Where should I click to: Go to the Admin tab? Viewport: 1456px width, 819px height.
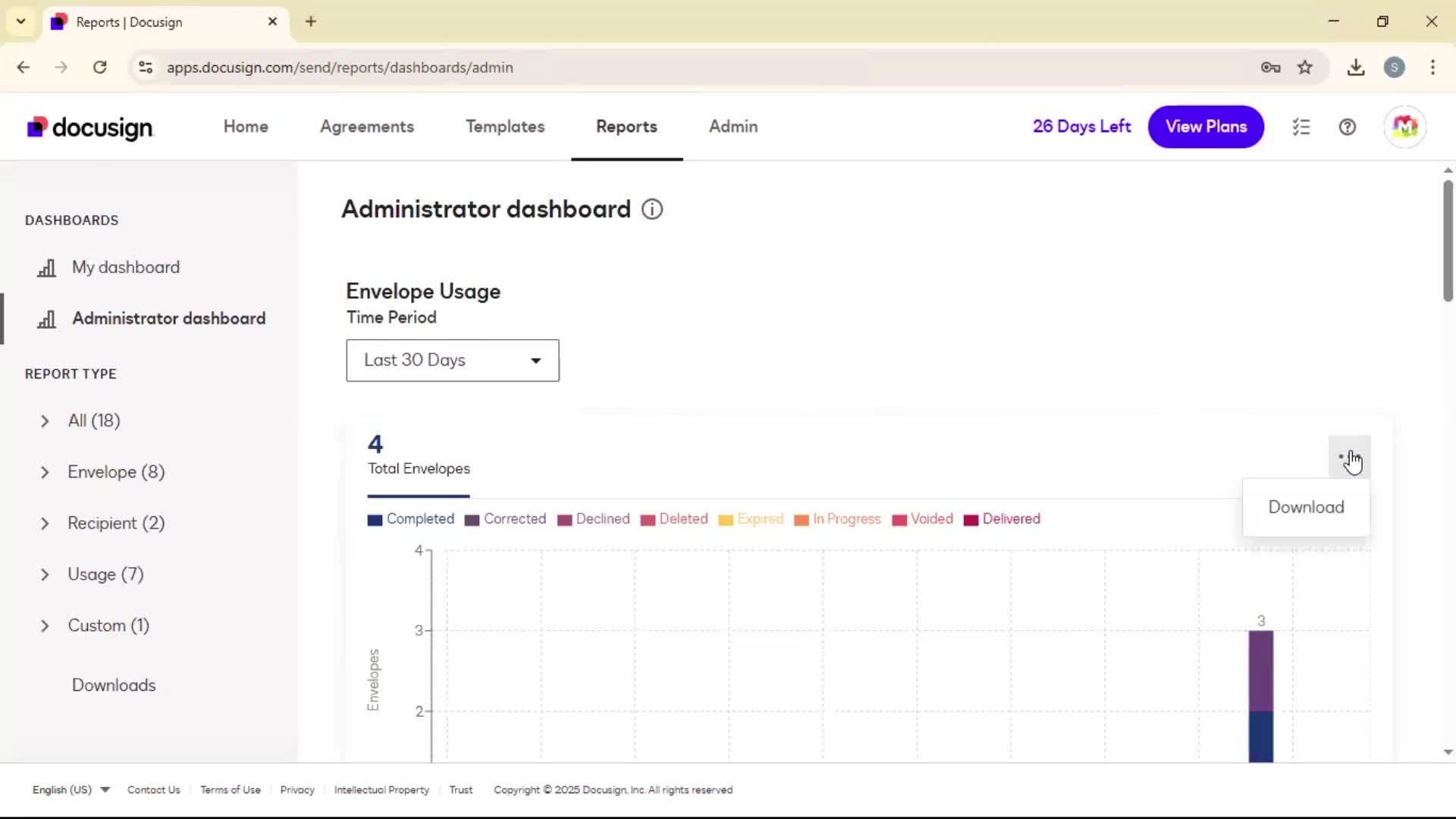(x=733, y=127)
